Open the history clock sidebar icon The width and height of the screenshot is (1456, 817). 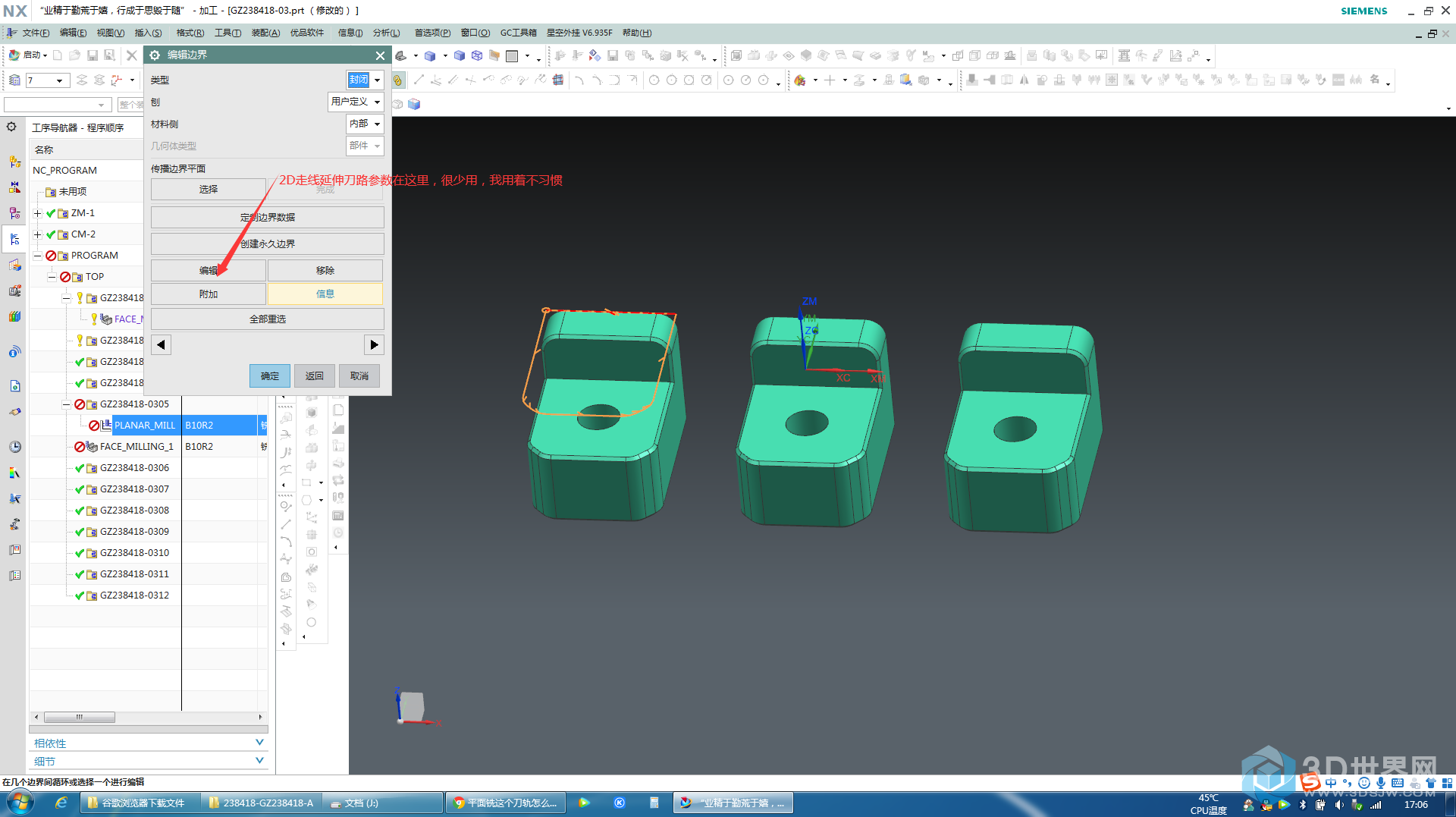(x=14, y=447)
